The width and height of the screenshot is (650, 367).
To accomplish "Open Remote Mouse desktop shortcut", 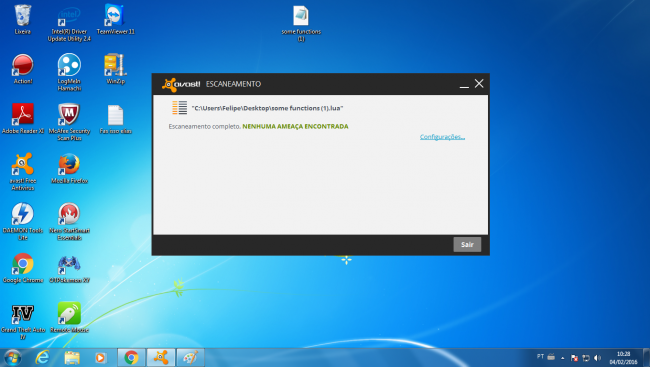I will [x=69, y=318].
